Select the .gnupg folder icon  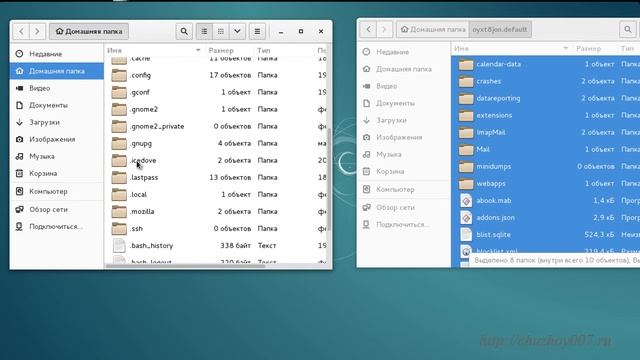(x=119, y=143)
